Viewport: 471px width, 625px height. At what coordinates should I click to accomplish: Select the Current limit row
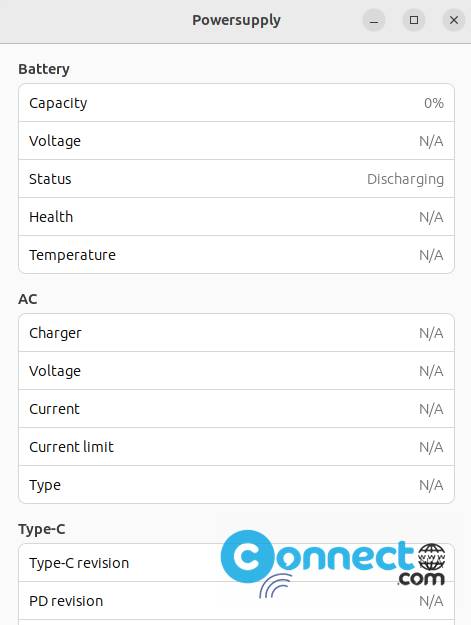(x=236, y=447)
